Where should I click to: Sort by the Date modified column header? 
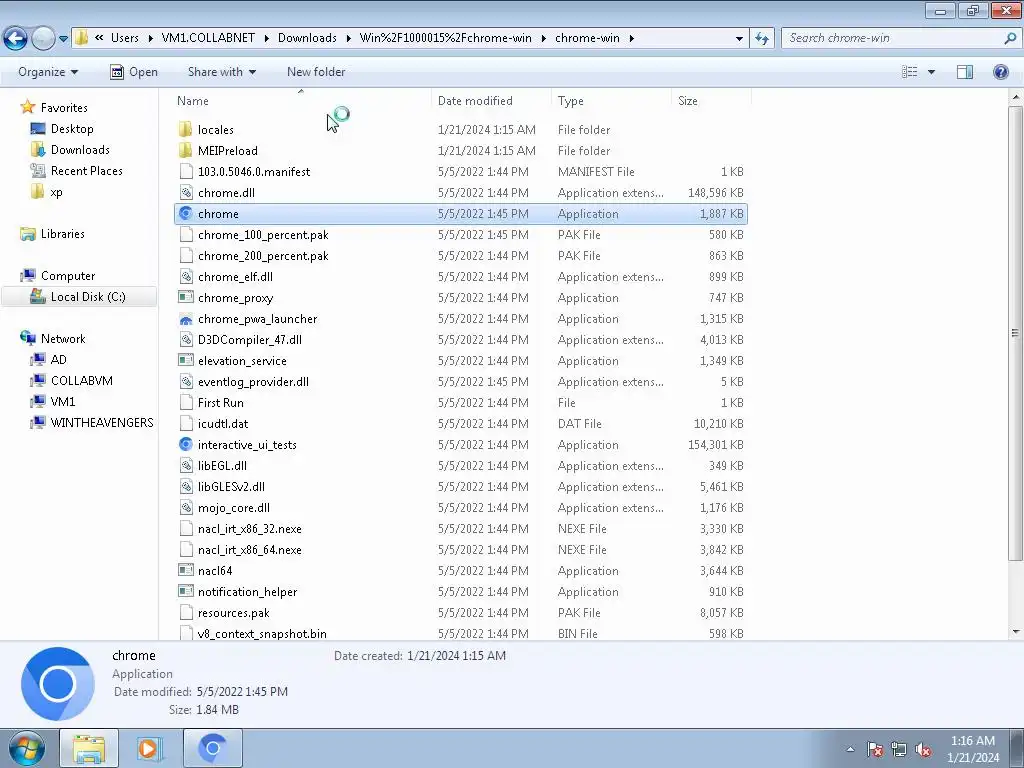492,101
